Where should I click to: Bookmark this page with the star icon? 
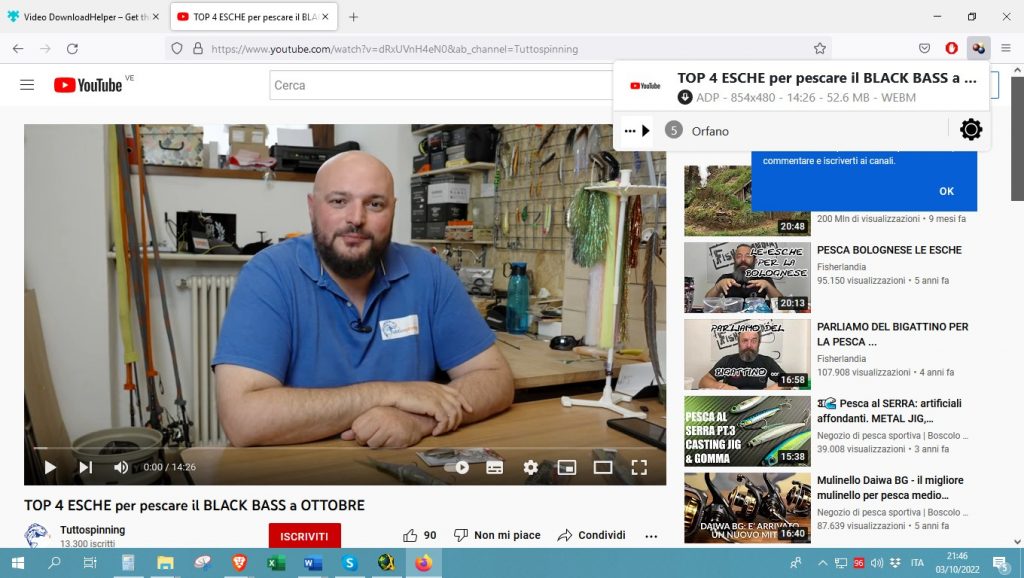pyautogui.click(x=820, y=48)
